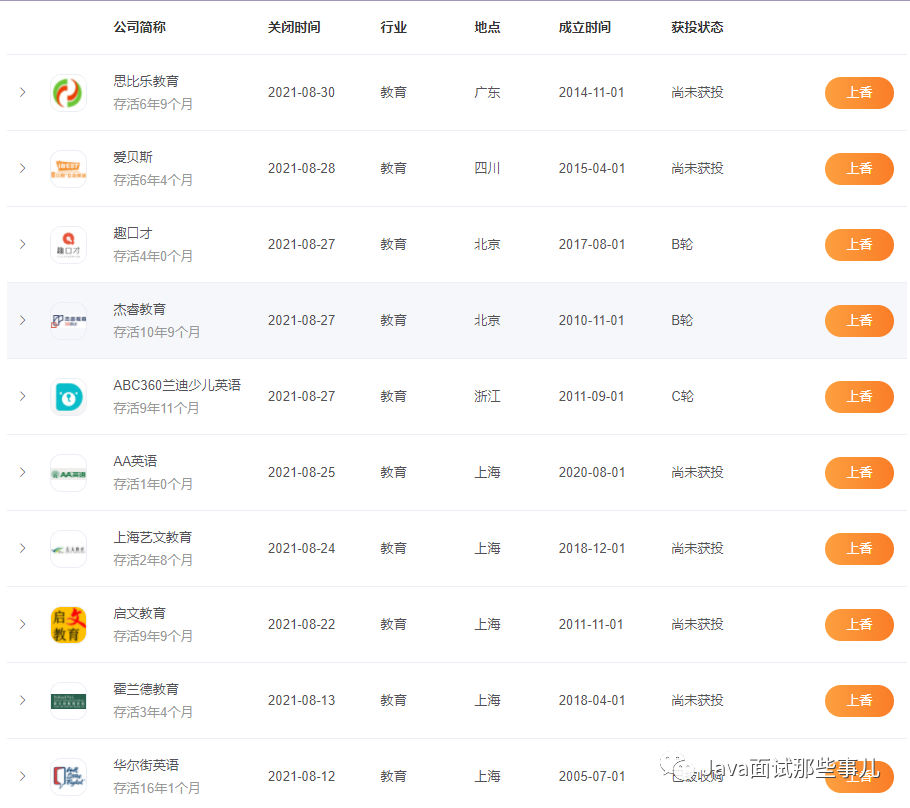Open the 启文教育 yellow logo
910x808 pixels.
[68, 625]
